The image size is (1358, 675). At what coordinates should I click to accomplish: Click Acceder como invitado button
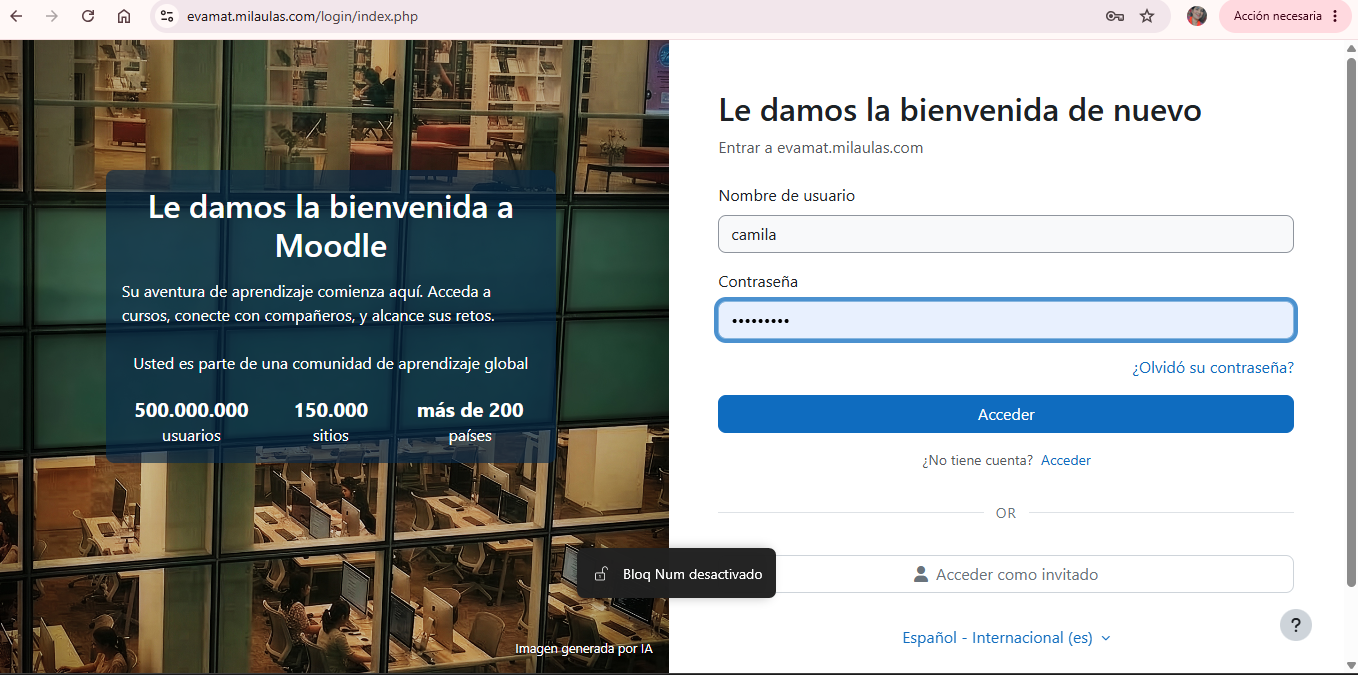pyautogui.click(x=1006, y=574)
